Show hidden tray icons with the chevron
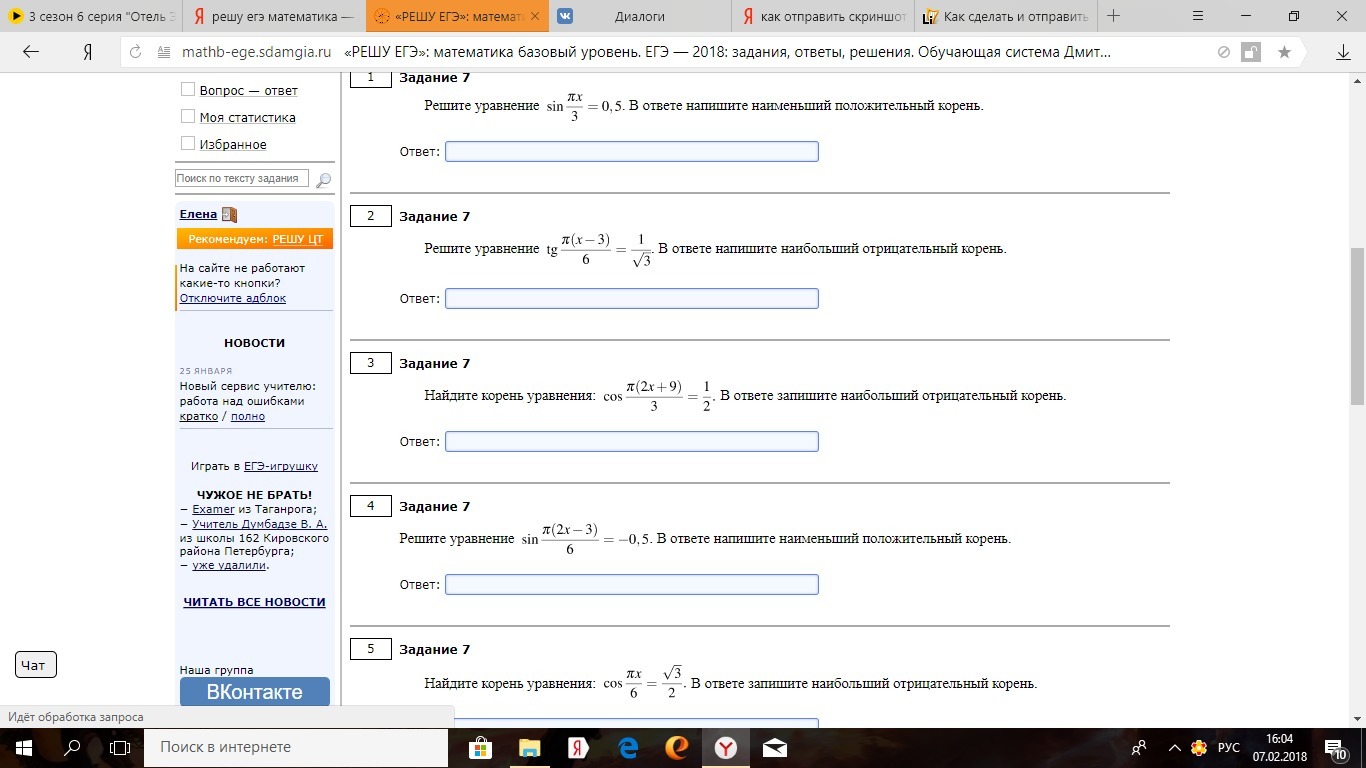This screenshot has width=1366, height=768. [x=1173, y=747]
